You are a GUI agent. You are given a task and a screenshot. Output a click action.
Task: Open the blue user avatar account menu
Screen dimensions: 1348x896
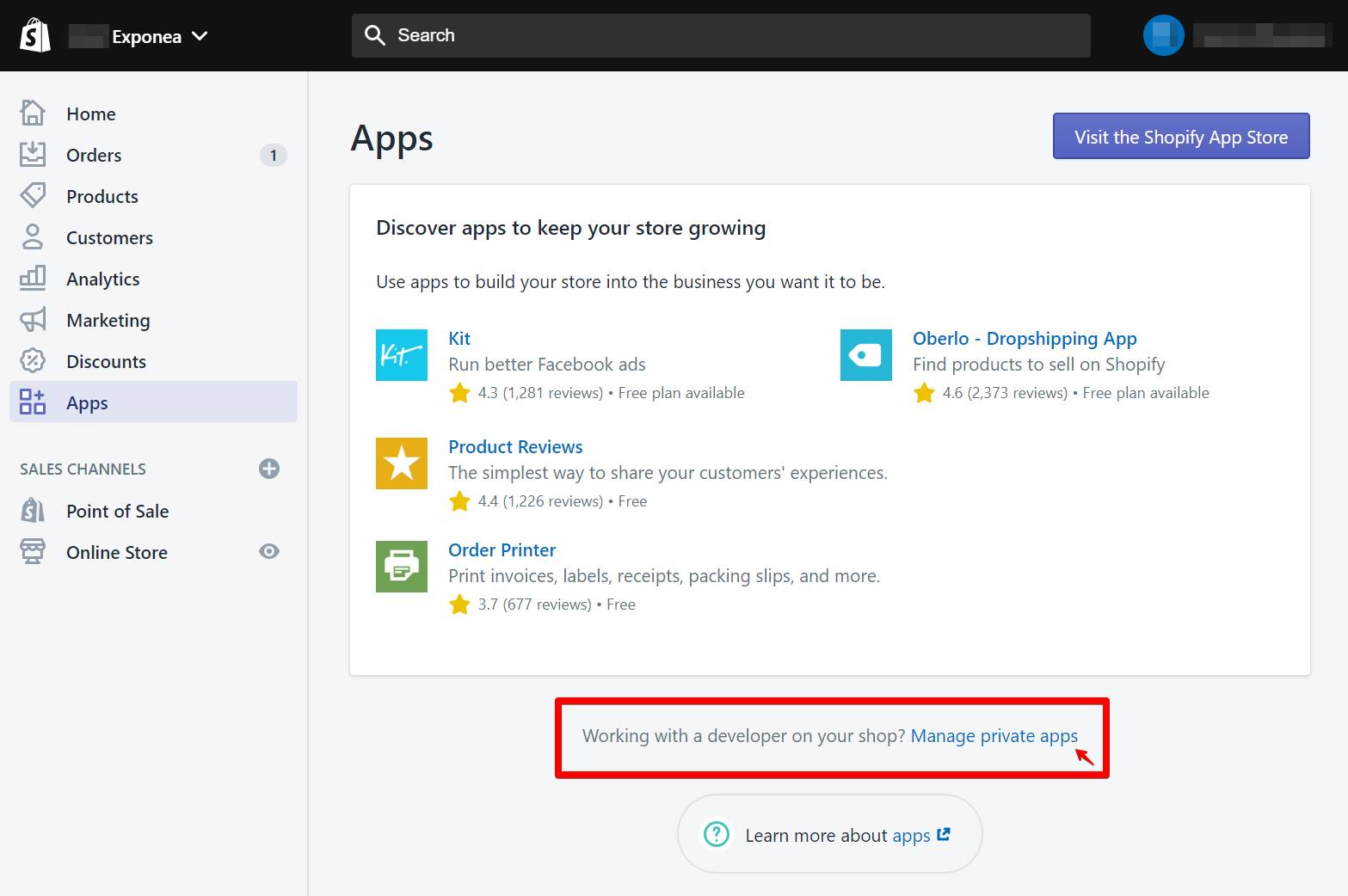coord(1163,35)
